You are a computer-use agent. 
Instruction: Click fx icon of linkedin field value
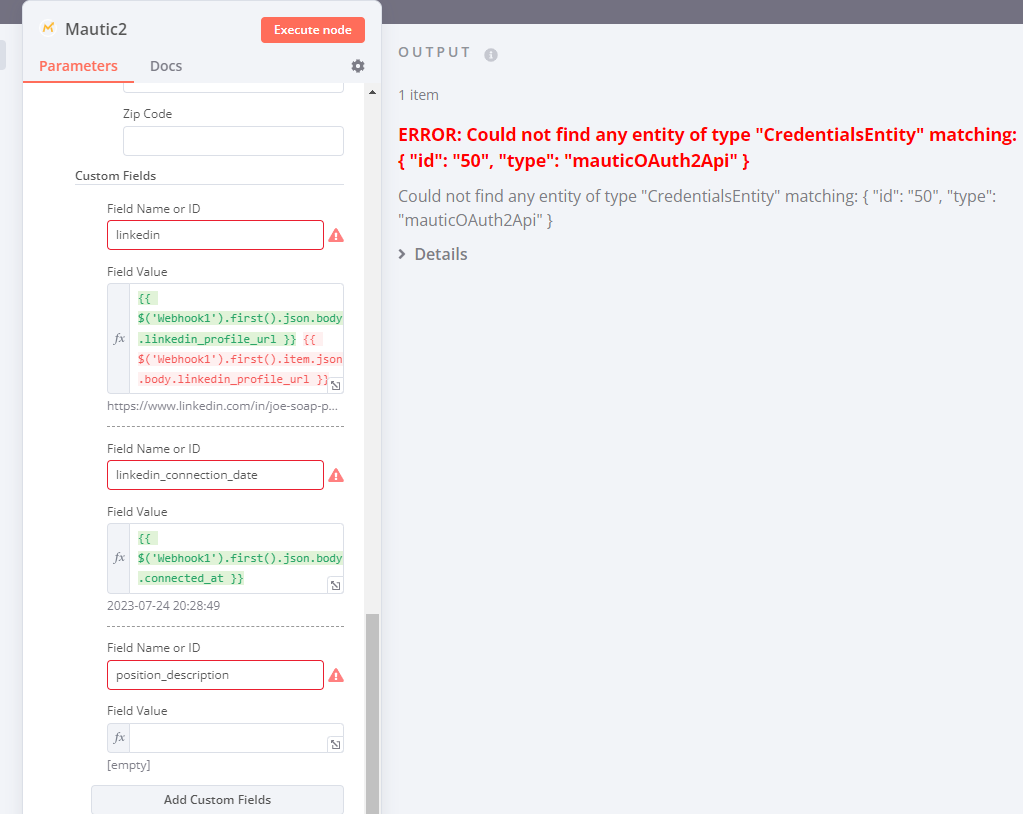[x=119, y=339]
